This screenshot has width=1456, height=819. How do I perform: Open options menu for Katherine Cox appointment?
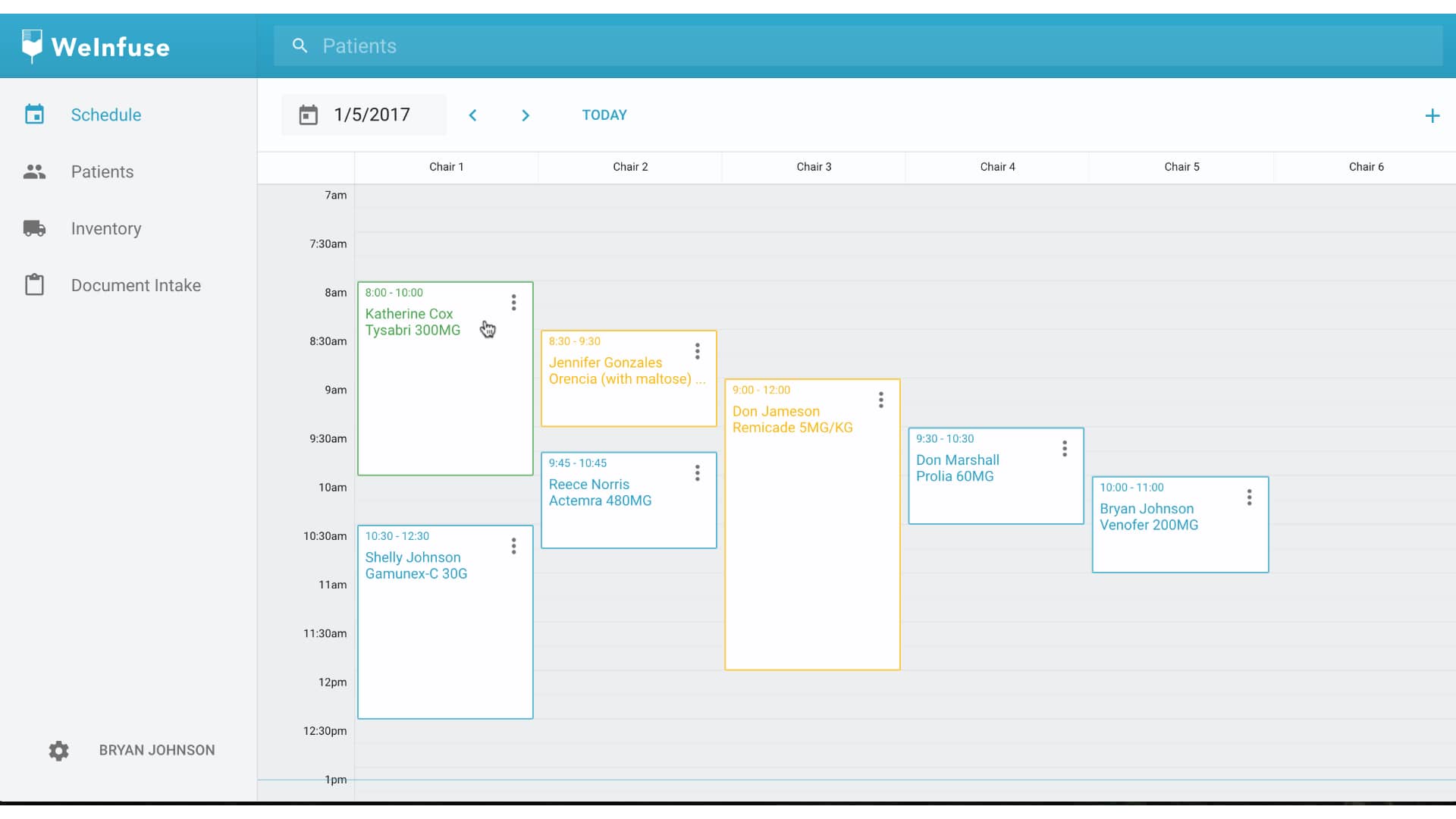(x=513, y=303)
